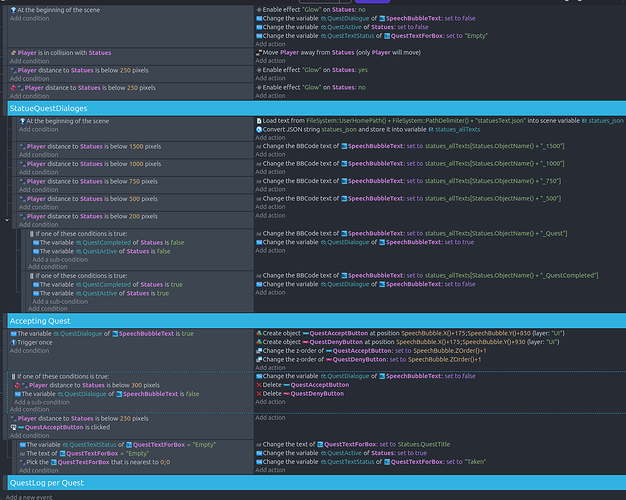Click the Convert JSON string action icon
The height and width of the screenshot is (500, 626).
pos(259,129)
